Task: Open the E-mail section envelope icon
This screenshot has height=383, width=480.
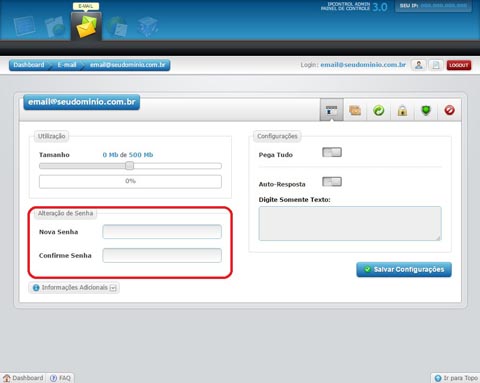Action: [x=86, y=26]
